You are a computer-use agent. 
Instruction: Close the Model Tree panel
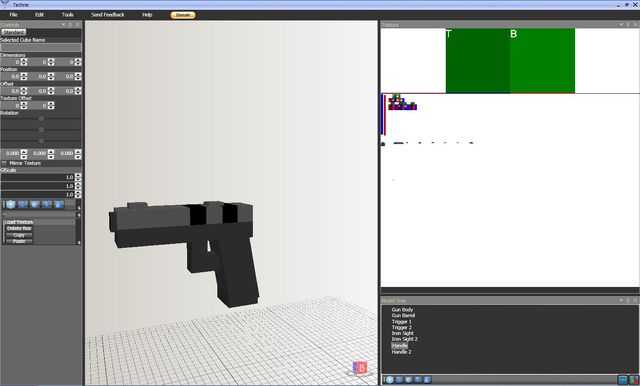point(635,300)
